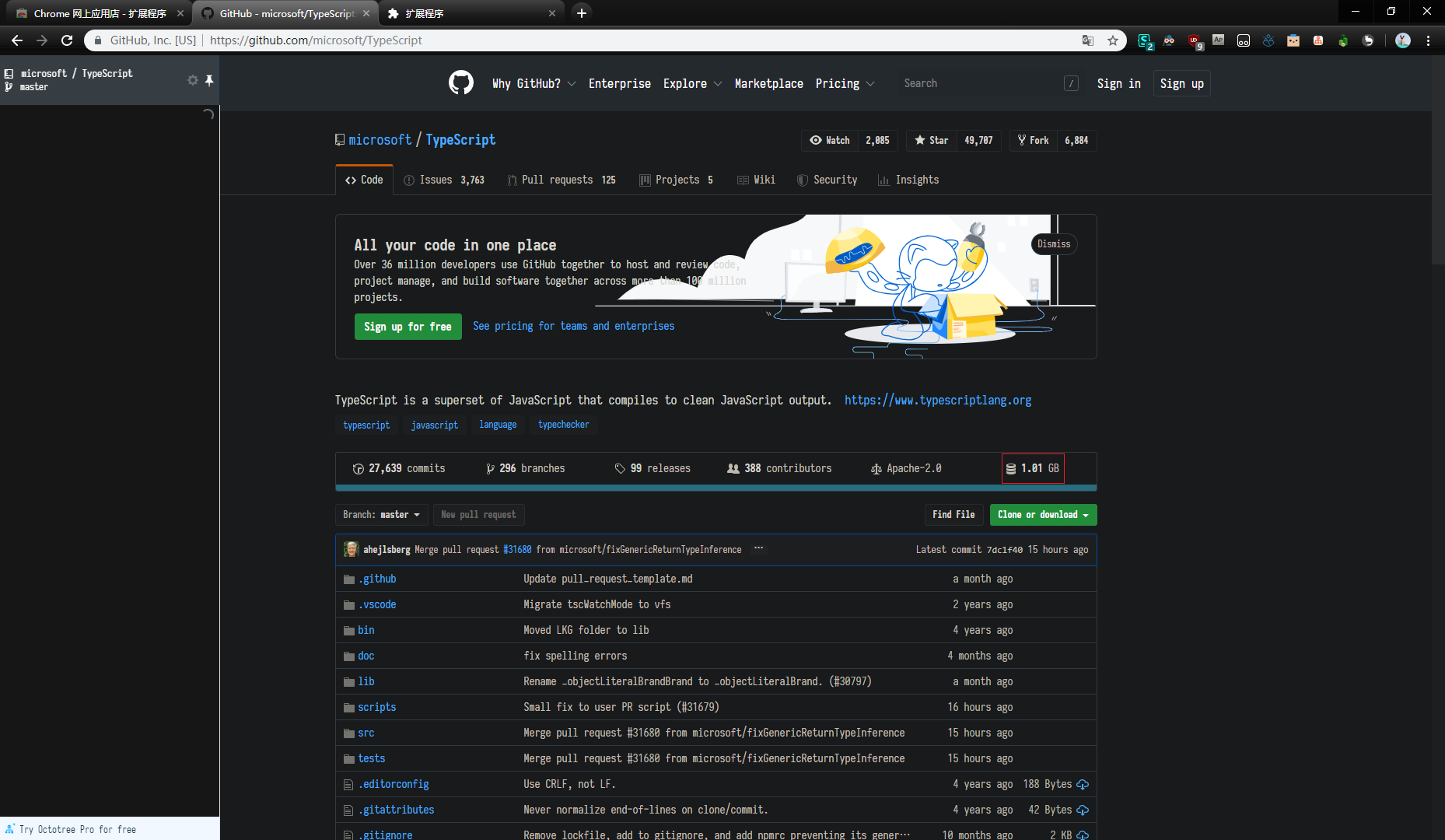Screen dimensions: 1445x840
Task: Open typescriptlang.org website link
Action: [938, 400]
